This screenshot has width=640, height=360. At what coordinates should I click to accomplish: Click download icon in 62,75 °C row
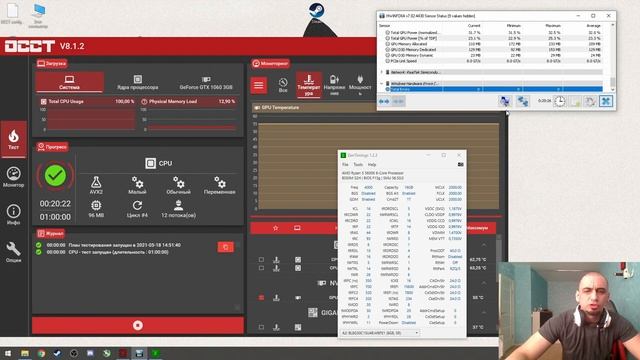(276, 260)
